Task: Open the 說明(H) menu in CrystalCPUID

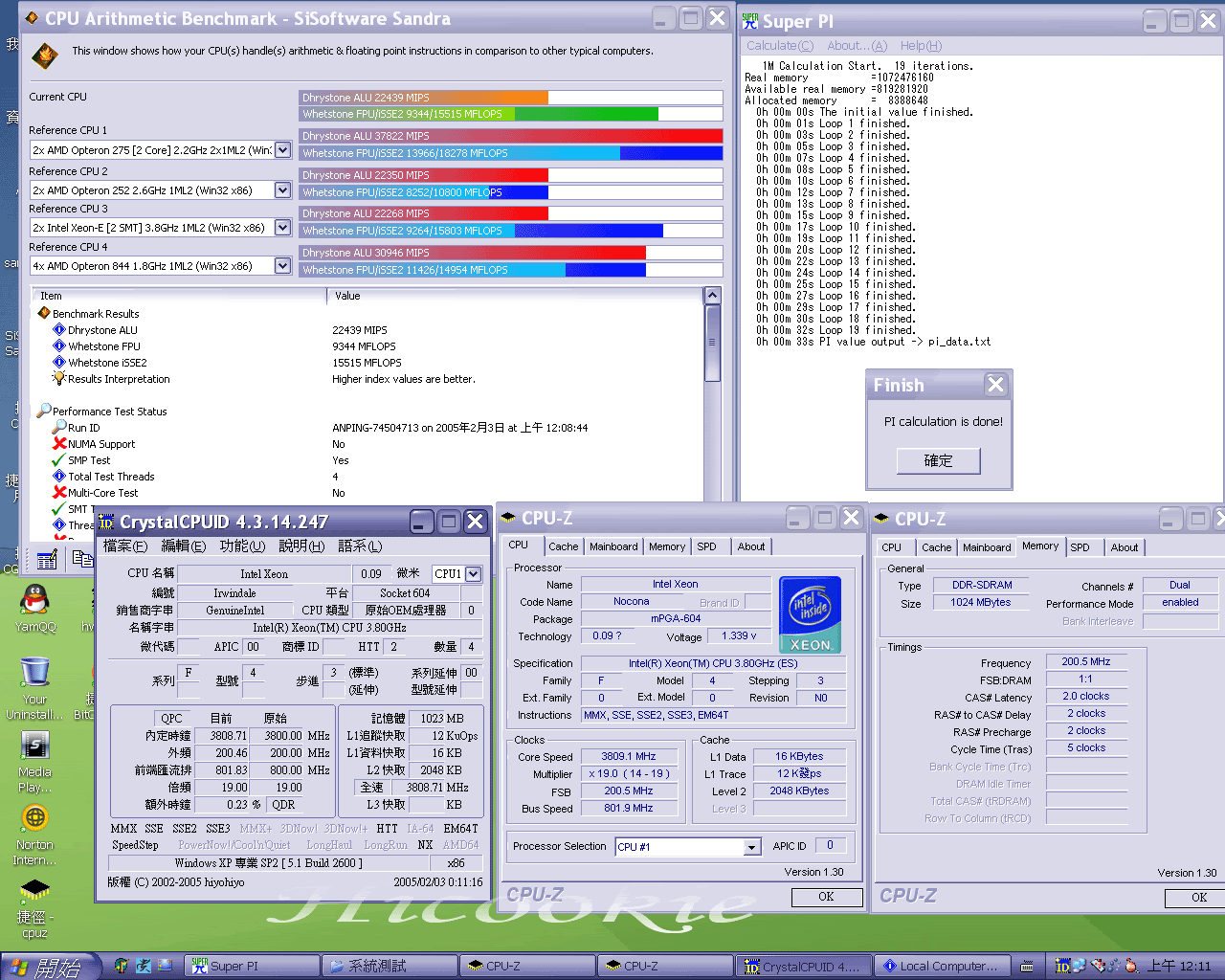Action: (x=301, y=546)
